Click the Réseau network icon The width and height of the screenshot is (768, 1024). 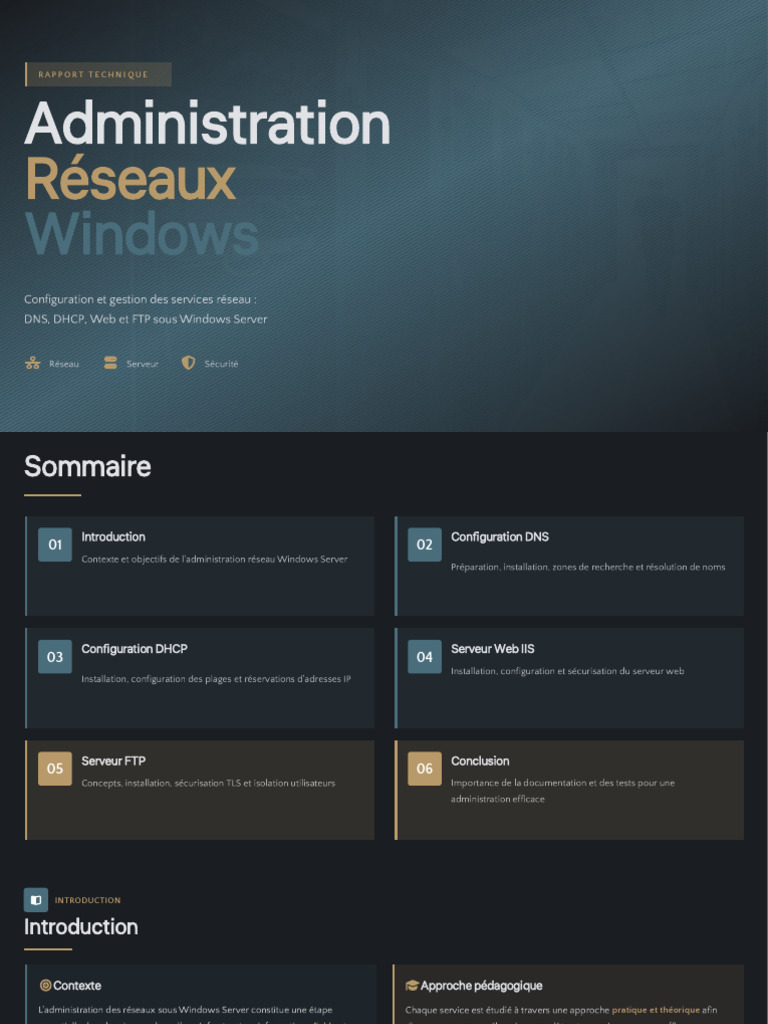pos(33,363)
